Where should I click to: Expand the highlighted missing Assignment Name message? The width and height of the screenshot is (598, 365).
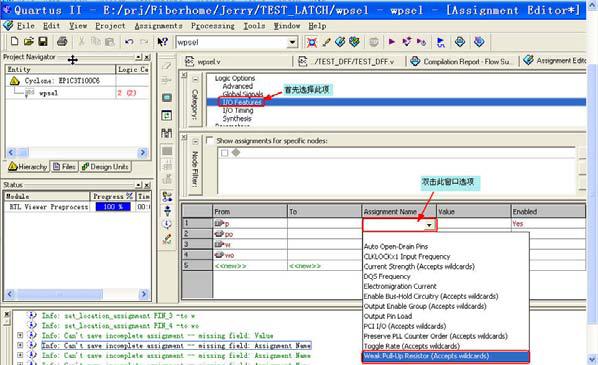20,346
